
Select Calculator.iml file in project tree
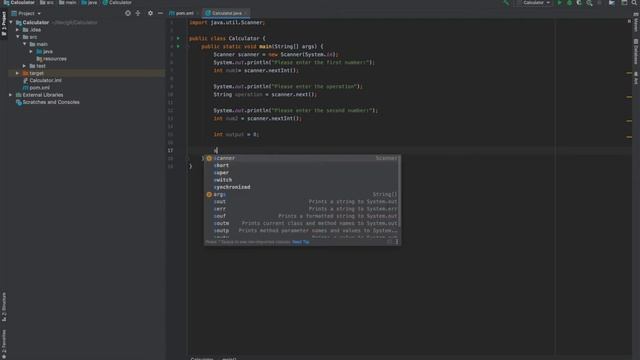tap(42, 80)
